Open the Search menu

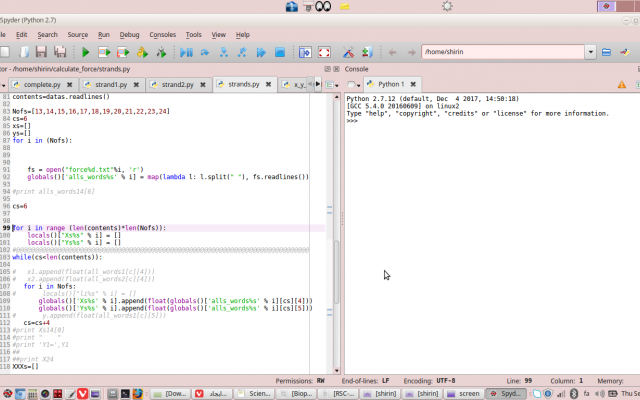(x=47, y=35)
